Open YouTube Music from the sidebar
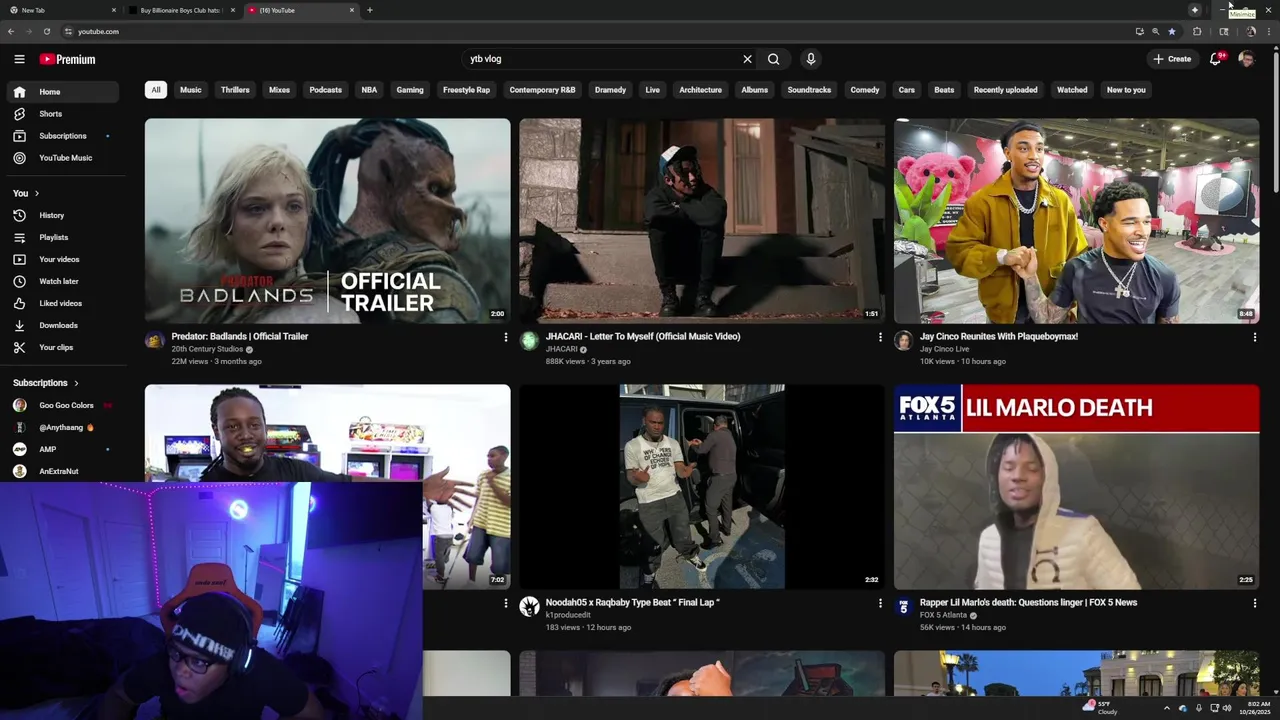The height and width of the screenshot is (720, 1280). pyautogui.click(x=63, y=158)
